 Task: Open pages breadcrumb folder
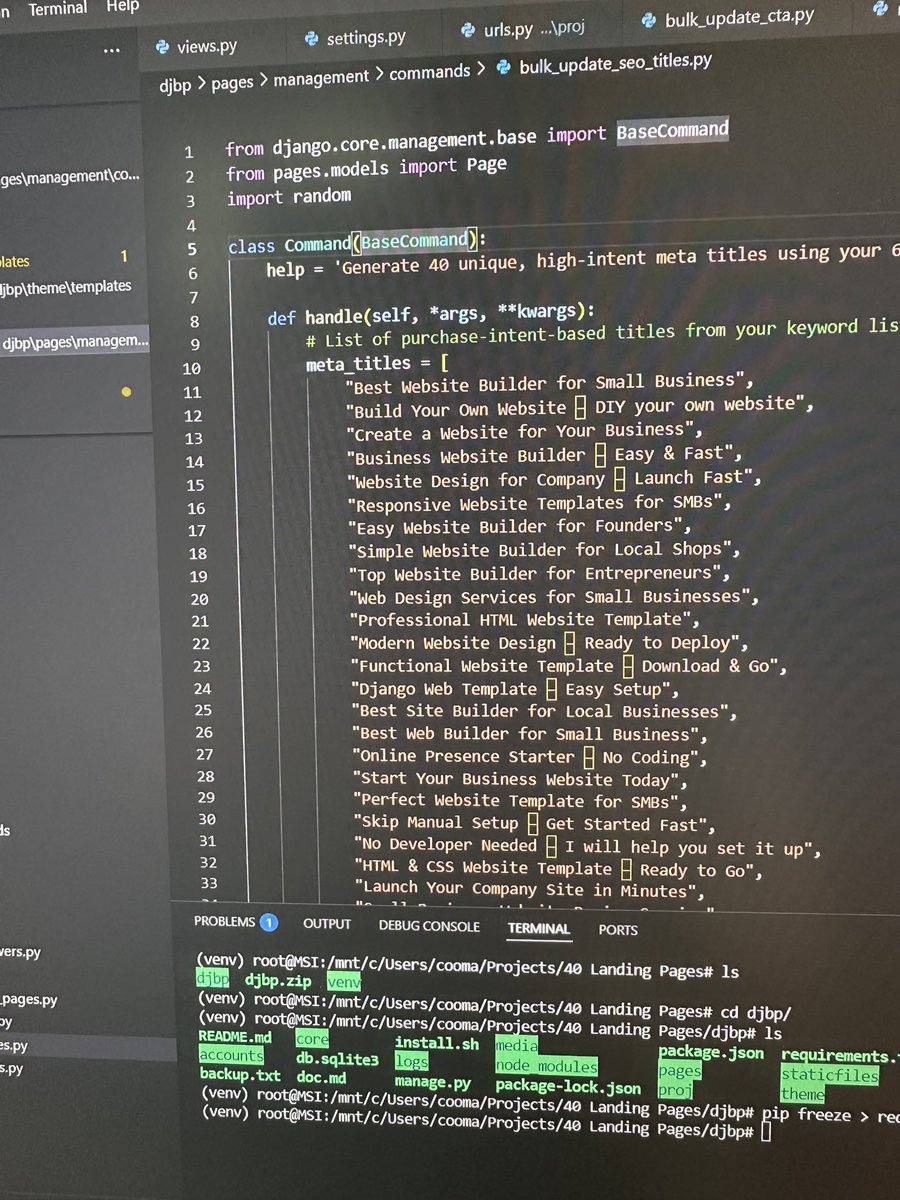point(232,83)
